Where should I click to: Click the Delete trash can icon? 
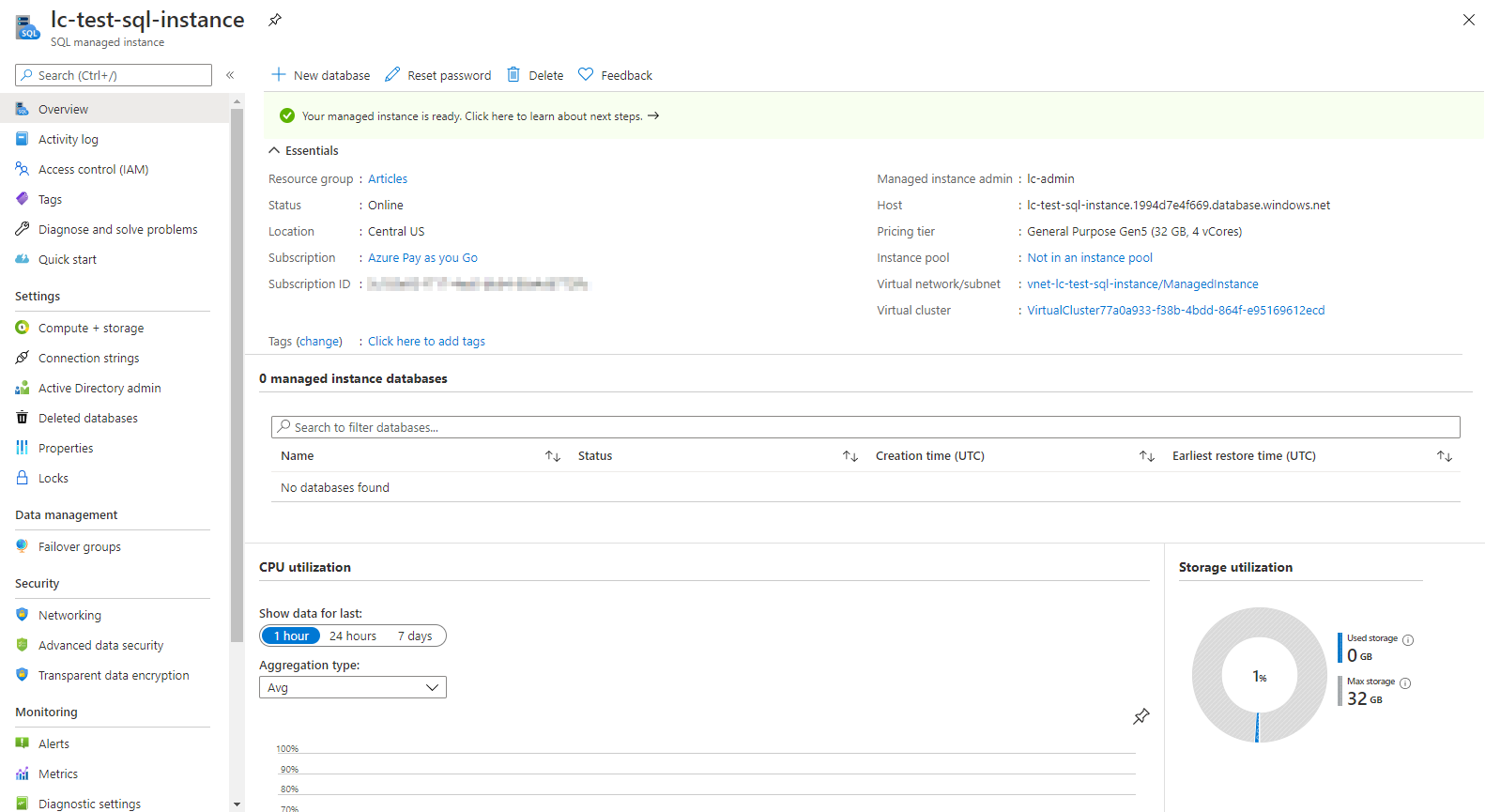pyautogui.click(x=513, y=74)
